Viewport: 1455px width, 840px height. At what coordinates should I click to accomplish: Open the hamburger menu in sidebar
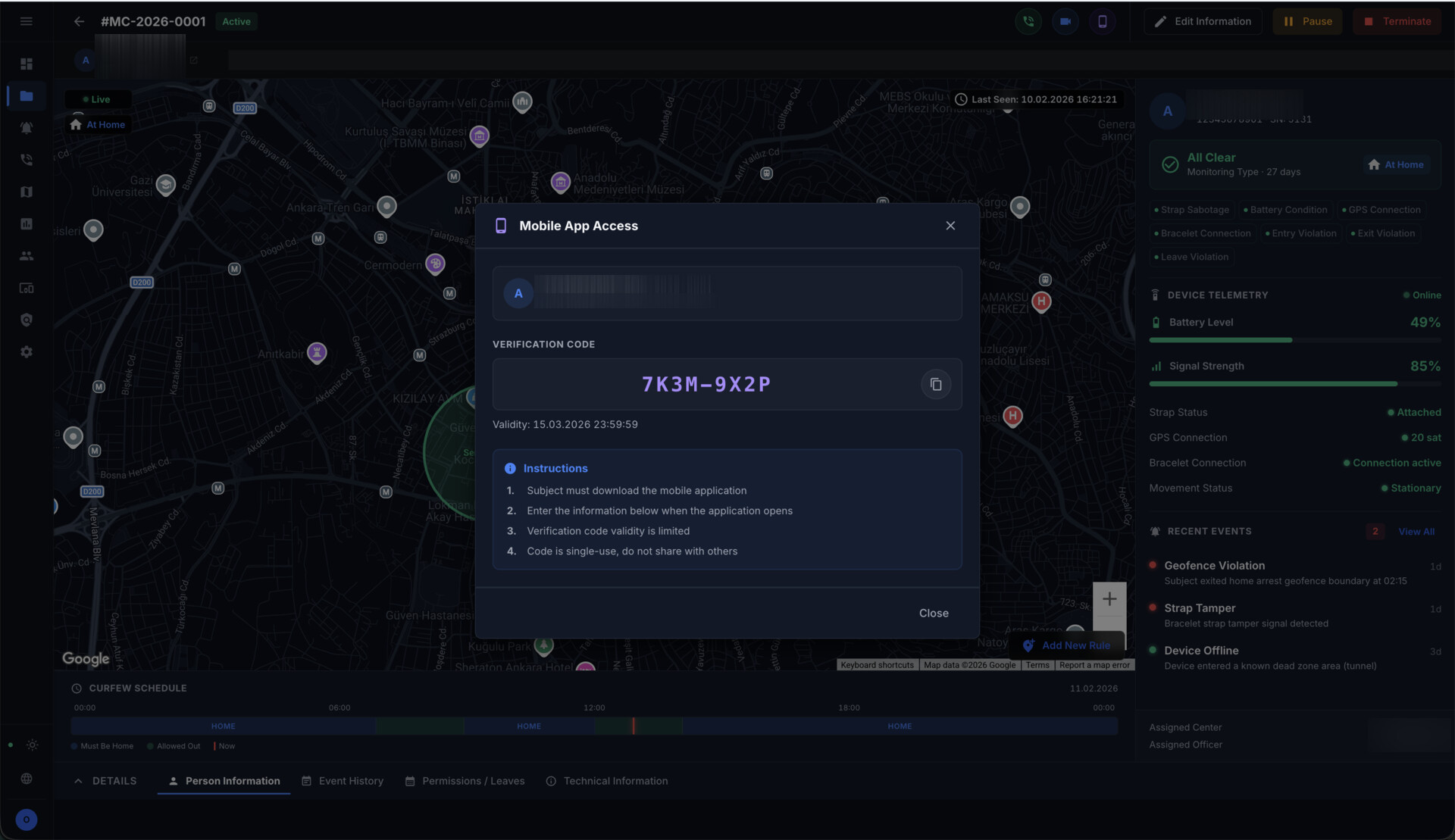(x=27, y=21)
